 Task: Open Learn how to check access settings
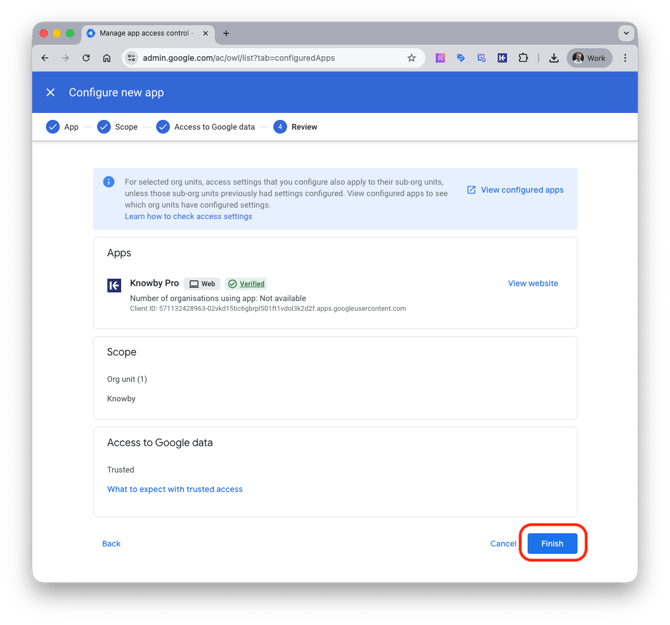(188, 216)
